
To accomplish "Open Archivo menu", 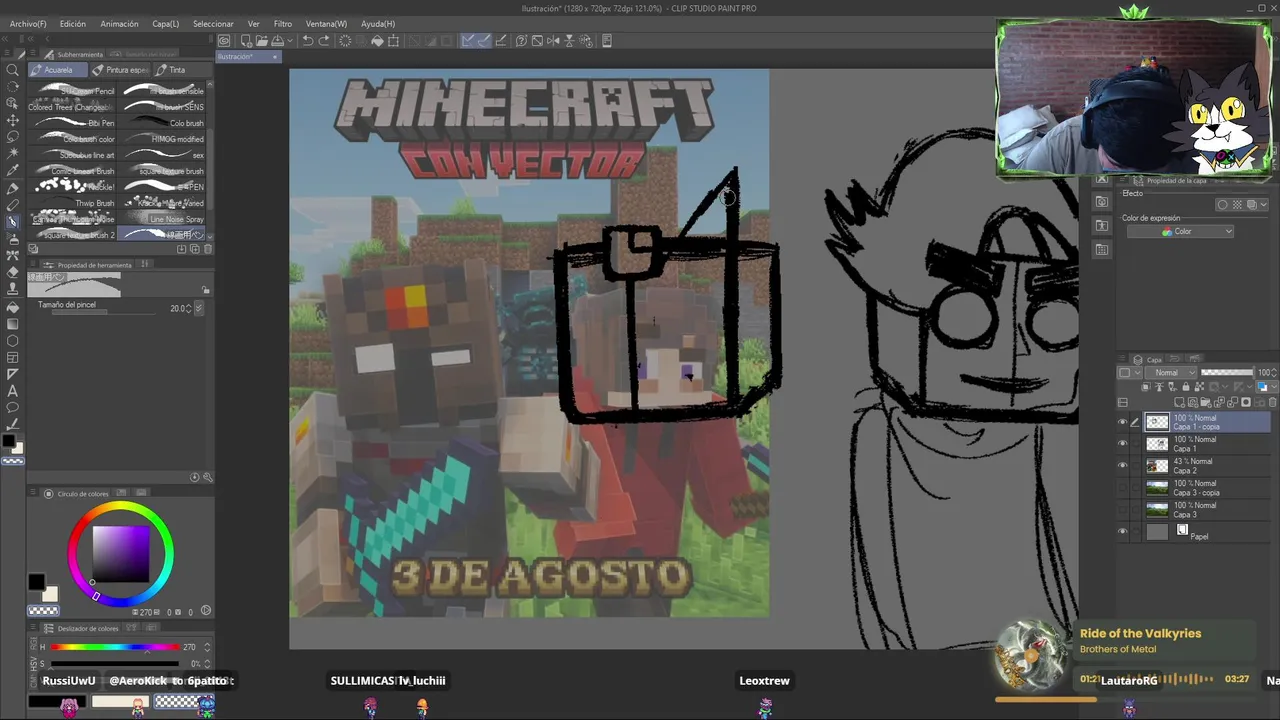I will 28,24.
